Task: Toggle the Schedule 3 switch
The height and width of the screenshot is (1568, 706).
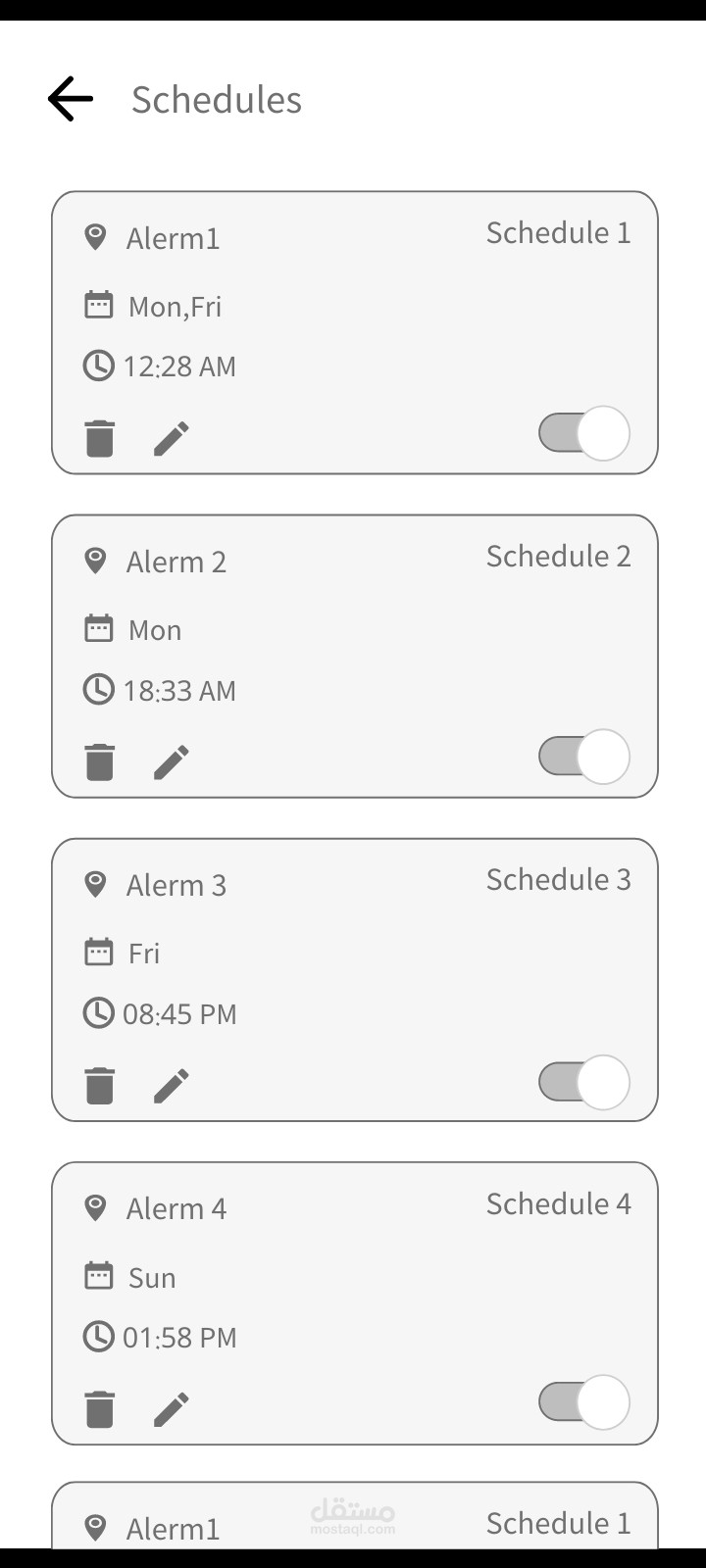Action: 583,1082
